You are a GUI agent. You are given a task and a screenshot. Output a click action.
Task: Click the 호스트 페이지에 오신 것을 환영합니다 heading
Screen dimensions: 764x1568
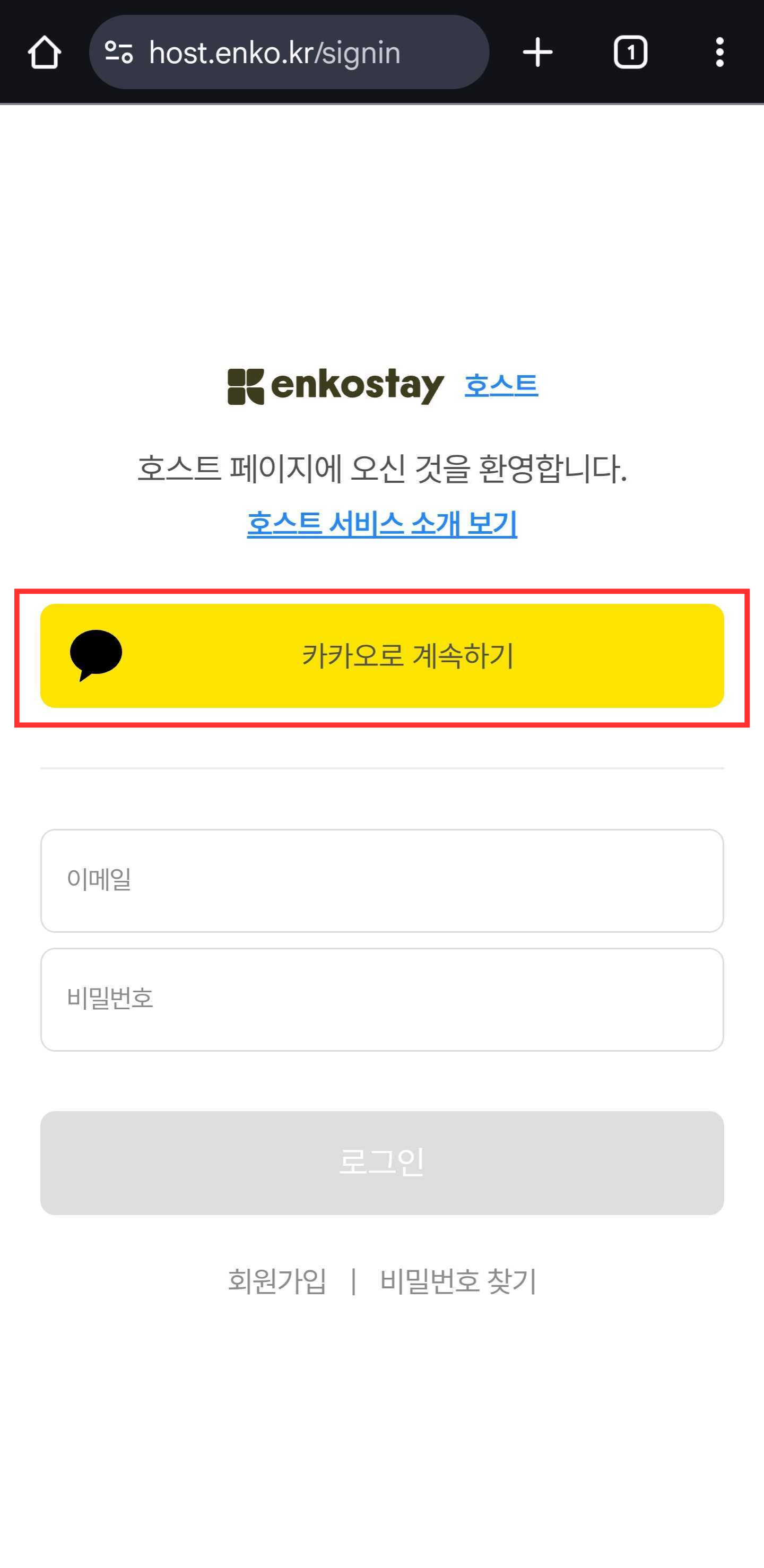tap(381, 469)
